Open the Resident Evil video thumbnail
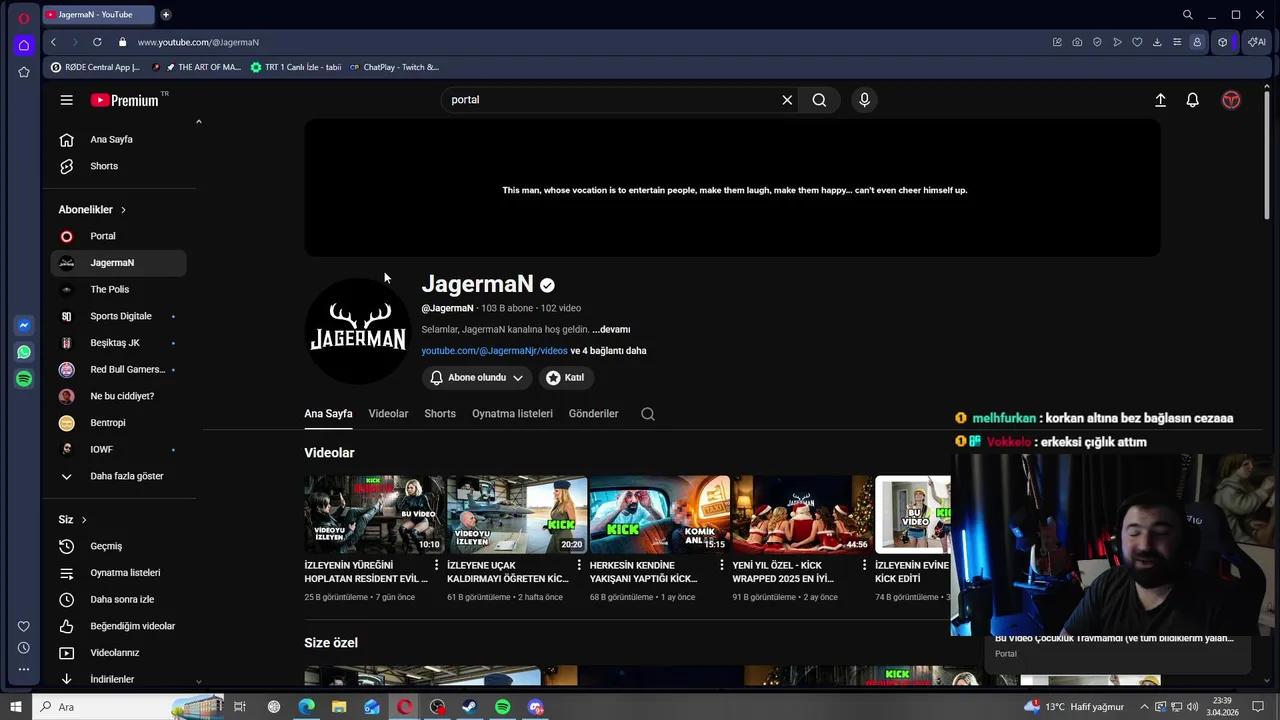This screenshot has height=720, width=1280. tap(374, 514)
